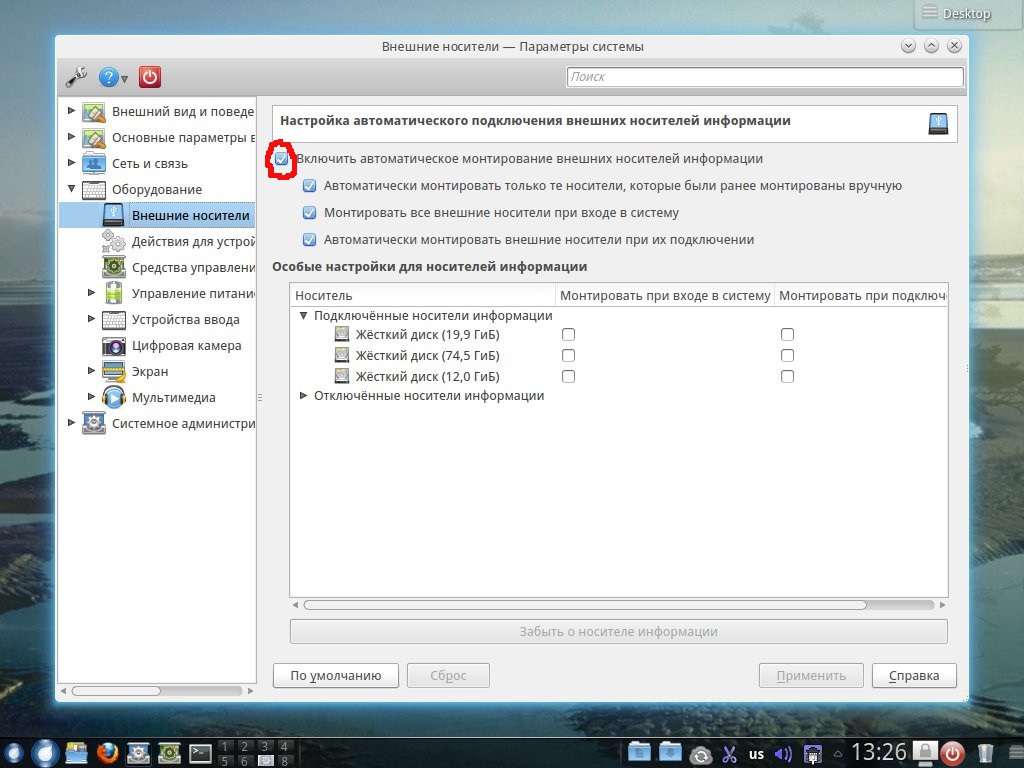Click the removable drive icon in header
1024x768 pixels.
[938, 123]
